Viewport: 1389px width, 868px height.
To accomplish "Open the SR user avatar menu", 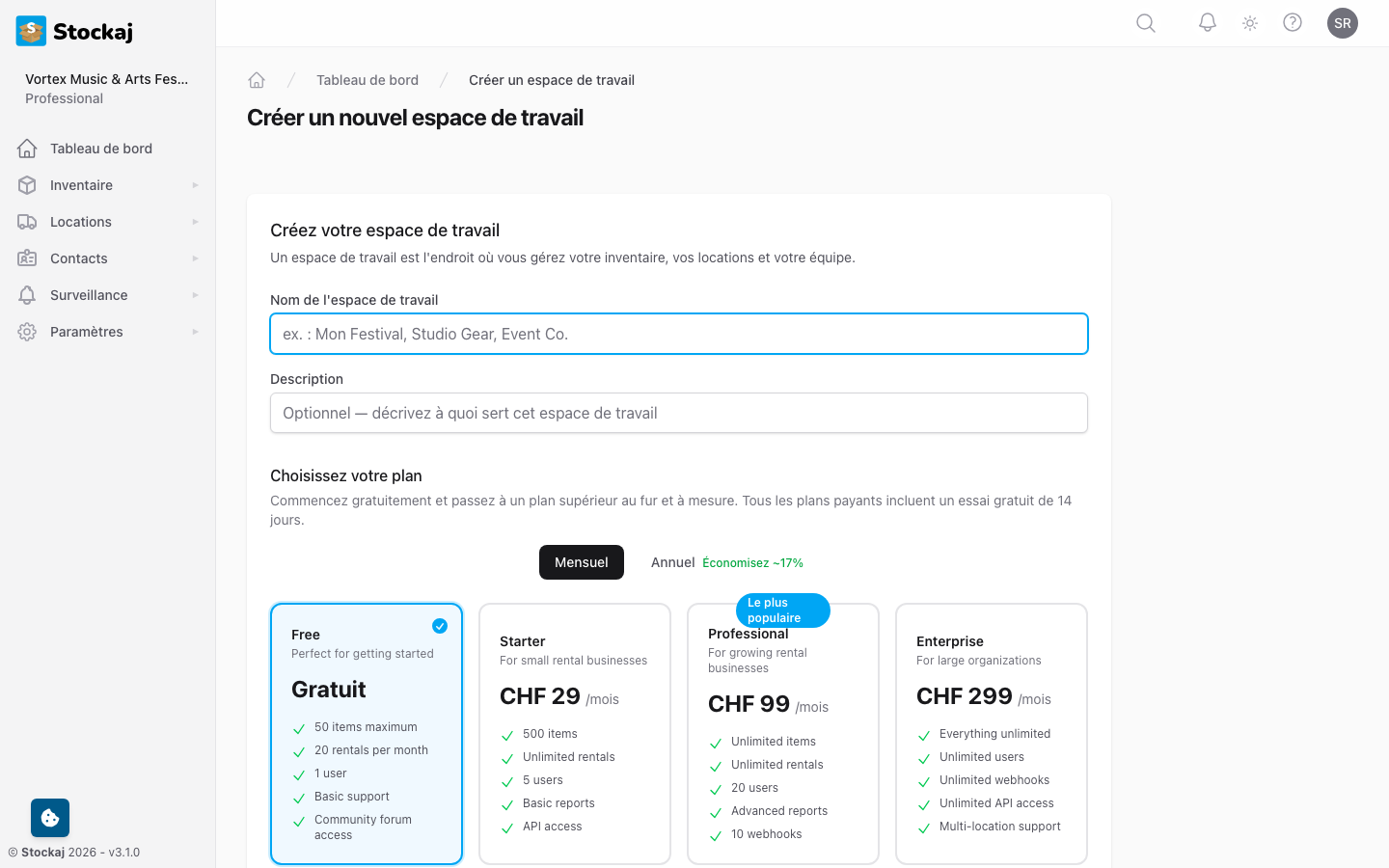I will click(x=1343, y=23).
